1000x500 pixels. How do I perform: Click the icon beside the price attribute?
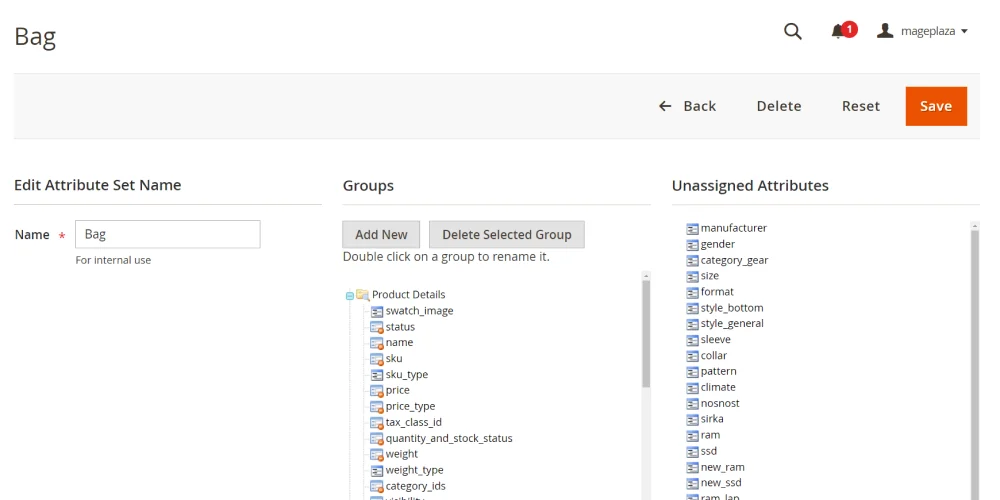[377, 391]
